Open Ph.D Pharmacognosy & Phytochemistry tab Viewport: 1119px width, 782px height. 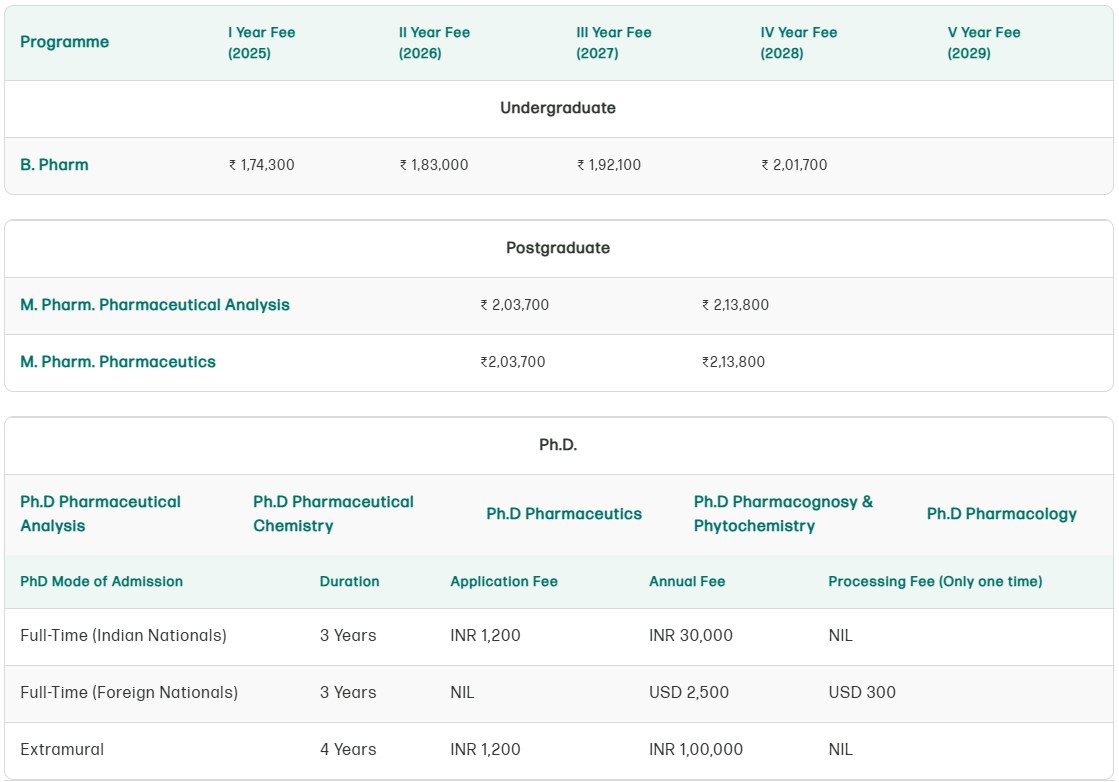(783, 514)
